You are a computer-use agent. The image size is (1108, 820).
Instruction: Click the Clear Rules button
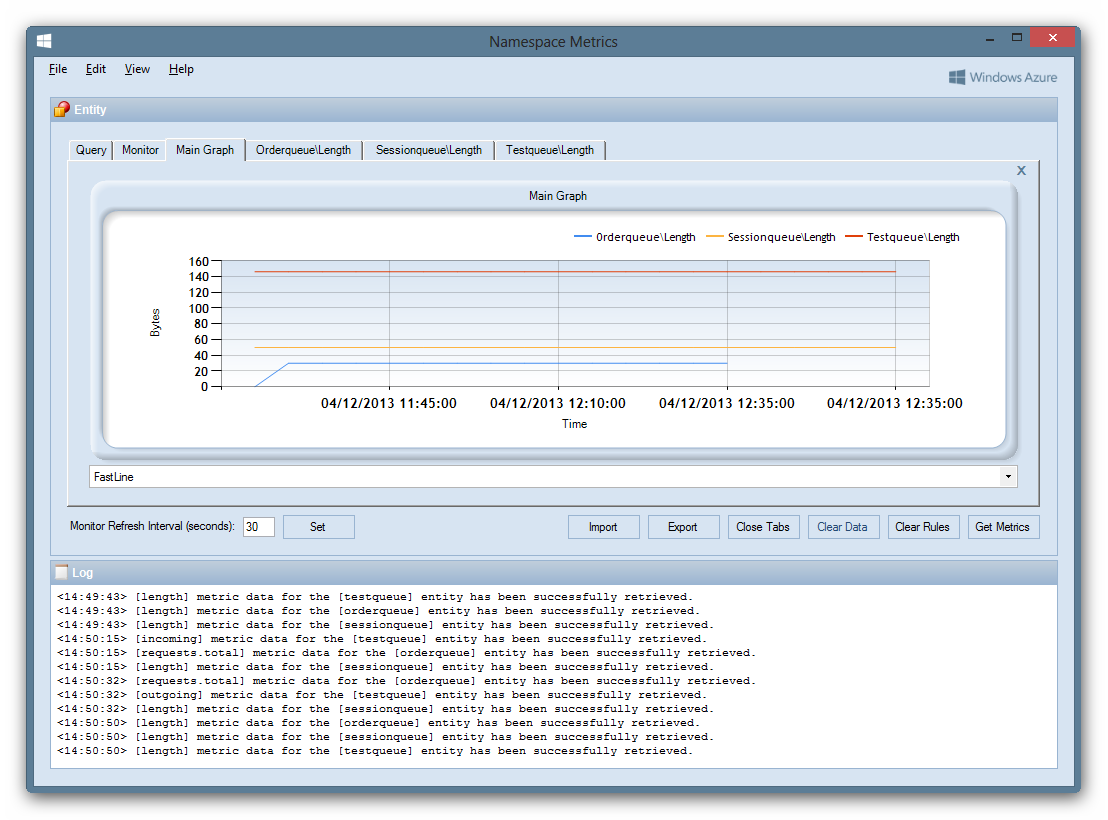(923, 527)
